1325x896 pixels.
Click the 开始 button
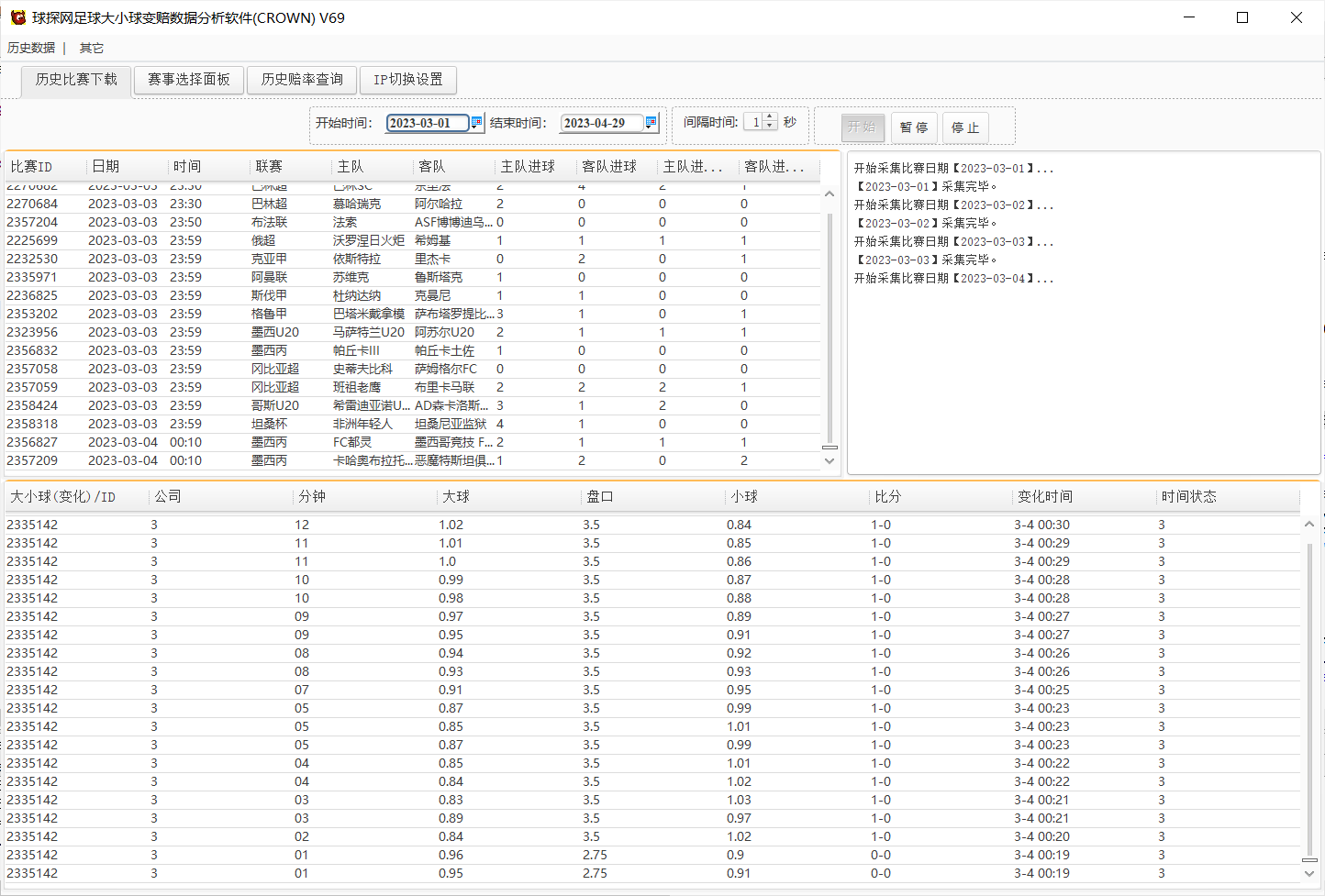click(863, 127)
